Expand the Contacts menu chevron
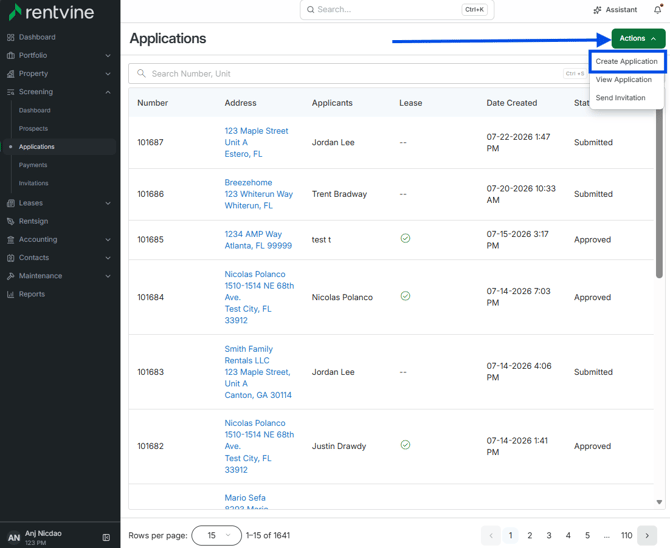Image resolution: width=670 pixels, height=548 pixels. 108,258
